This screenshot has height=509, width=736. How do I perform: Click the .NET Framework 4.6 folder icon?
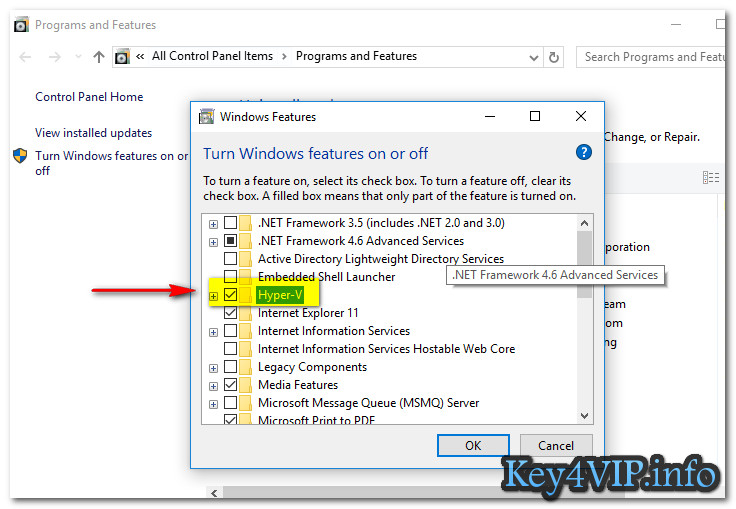[245, 241]
